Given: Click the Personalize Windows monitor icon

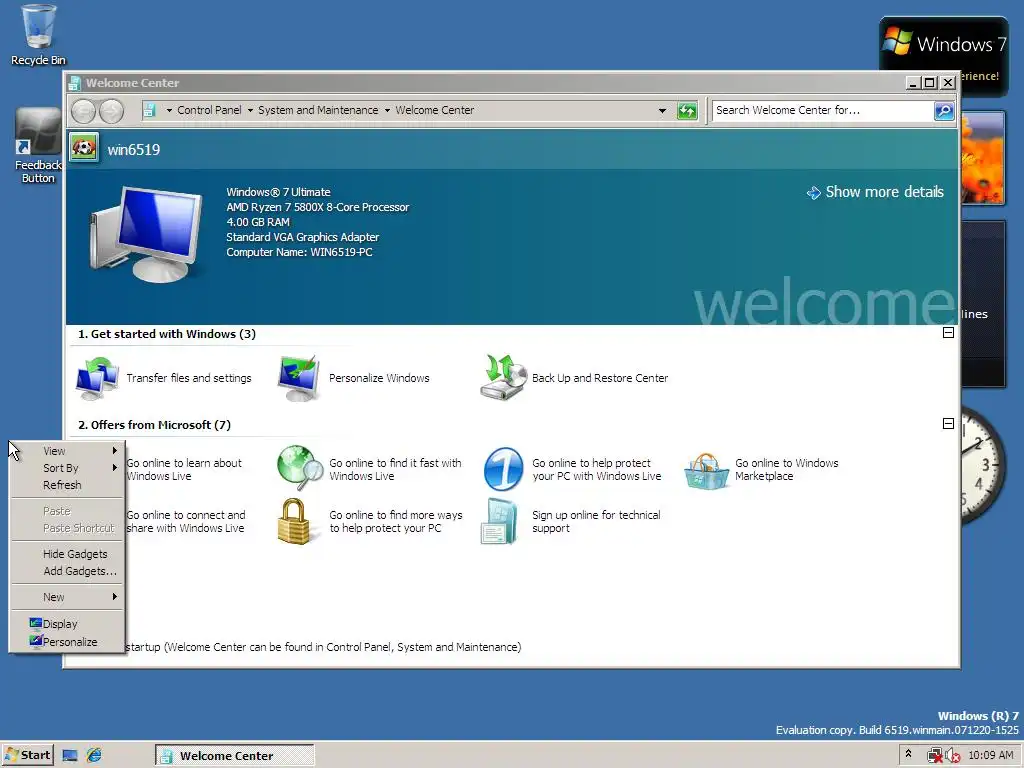Looking at the screenshot, I should pyautogui.click(x=299, y=377).
